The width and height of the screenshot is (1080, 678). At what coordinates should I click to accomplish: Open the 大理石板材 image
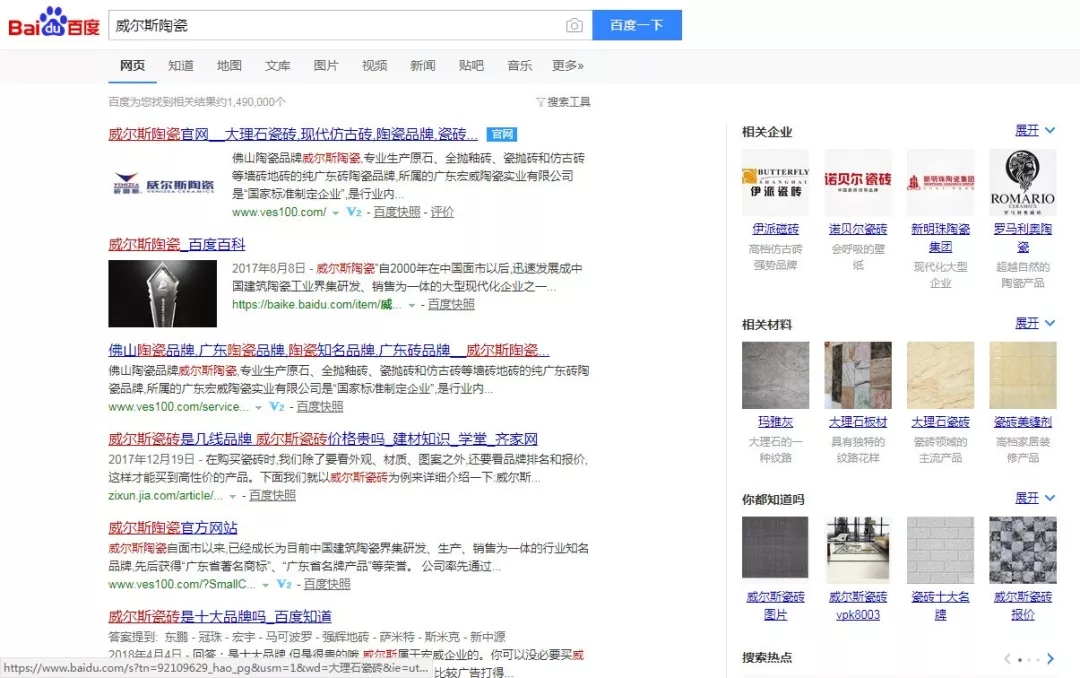858,376
